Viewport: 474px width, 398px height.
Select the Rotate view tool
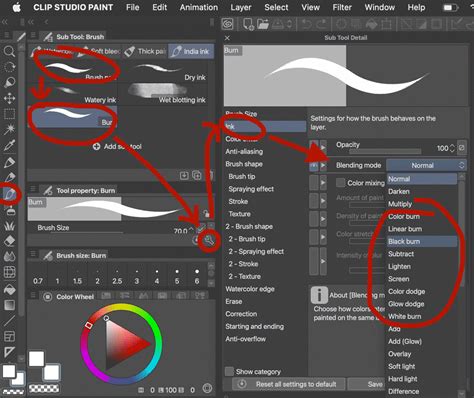(9, 67)
